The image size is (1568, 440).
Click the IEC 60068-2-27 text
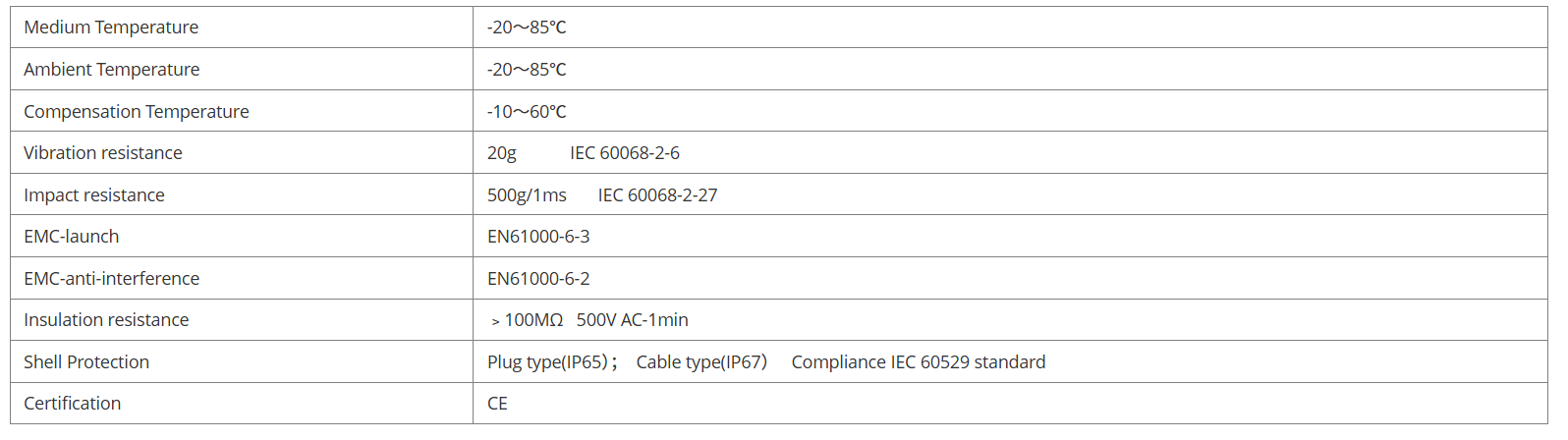657,195
